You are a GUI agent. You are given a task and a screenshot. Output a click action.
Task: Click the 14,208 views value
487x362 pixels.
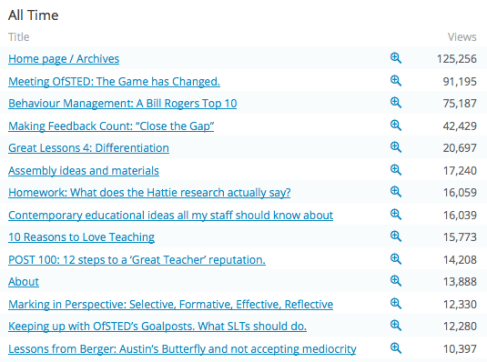[460, 260]
